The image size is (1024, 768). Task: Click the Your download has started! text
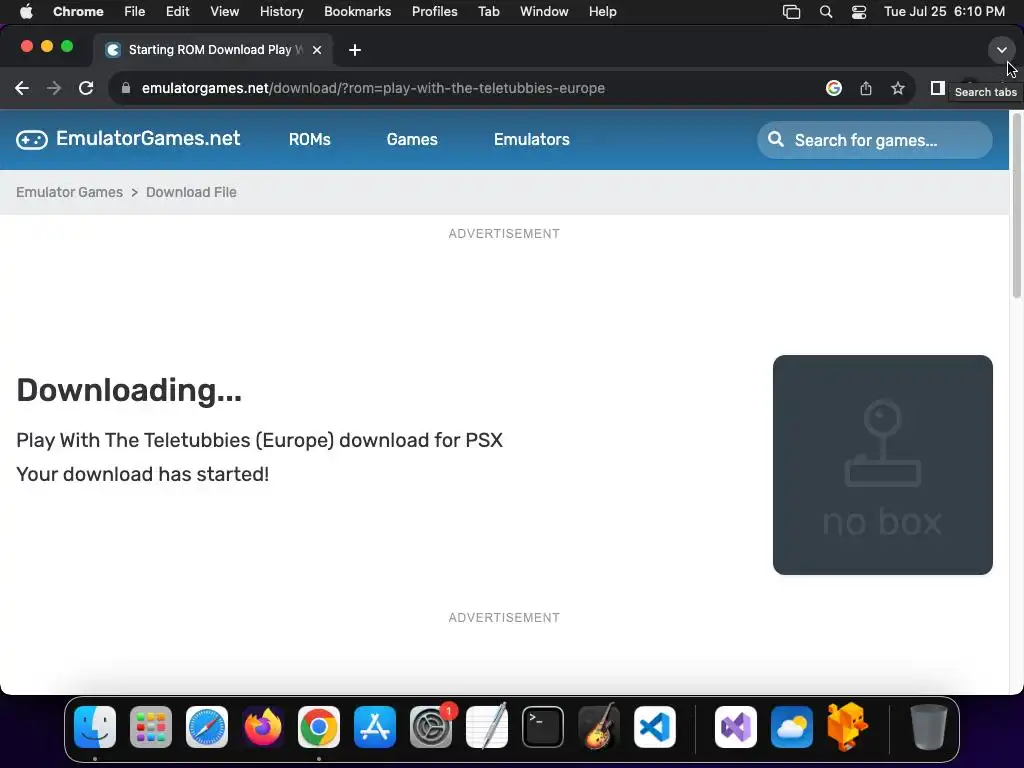tap(142, 474)
